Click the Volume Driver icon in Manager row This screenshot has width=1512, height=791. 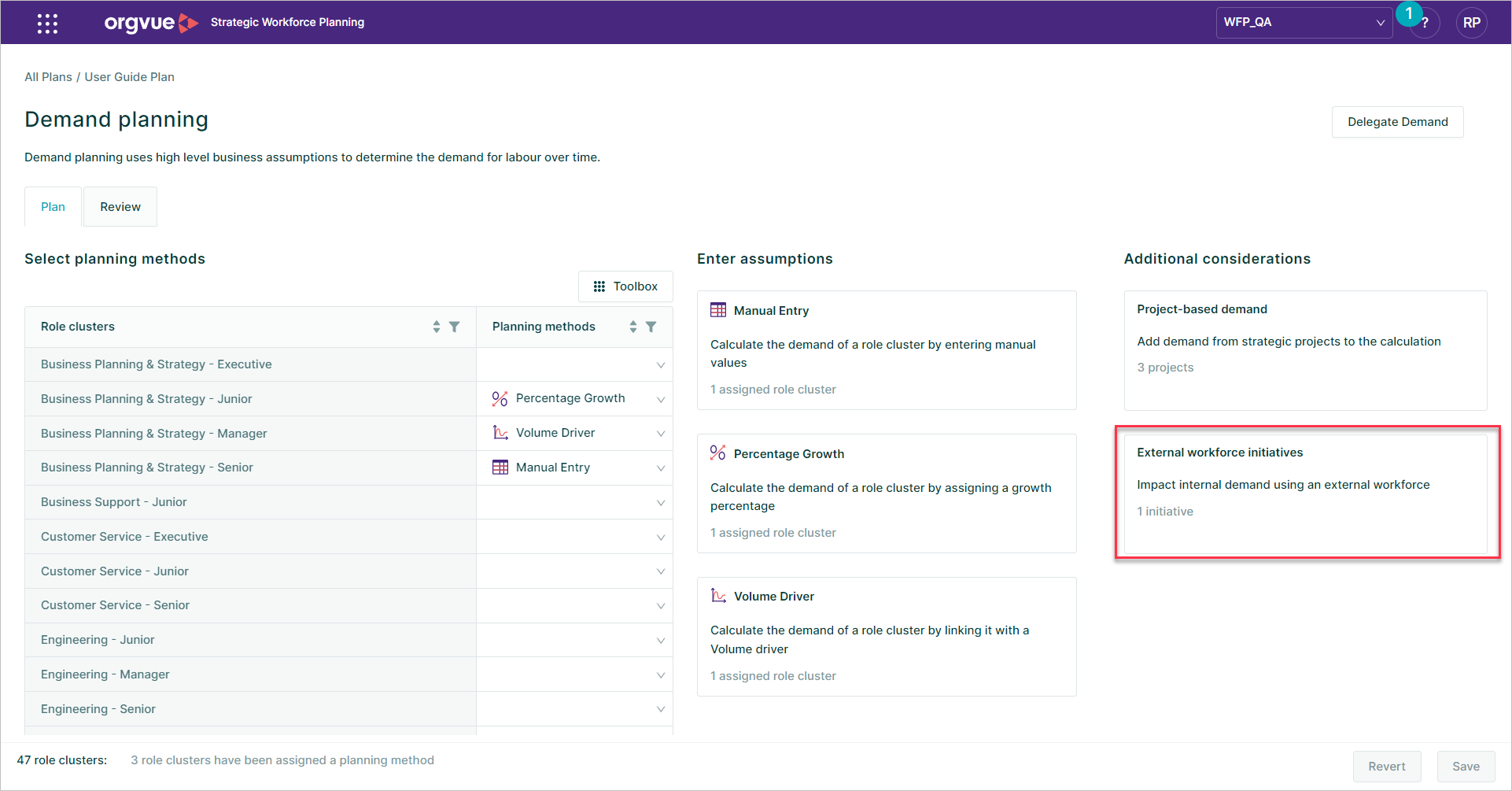[500, 433]
